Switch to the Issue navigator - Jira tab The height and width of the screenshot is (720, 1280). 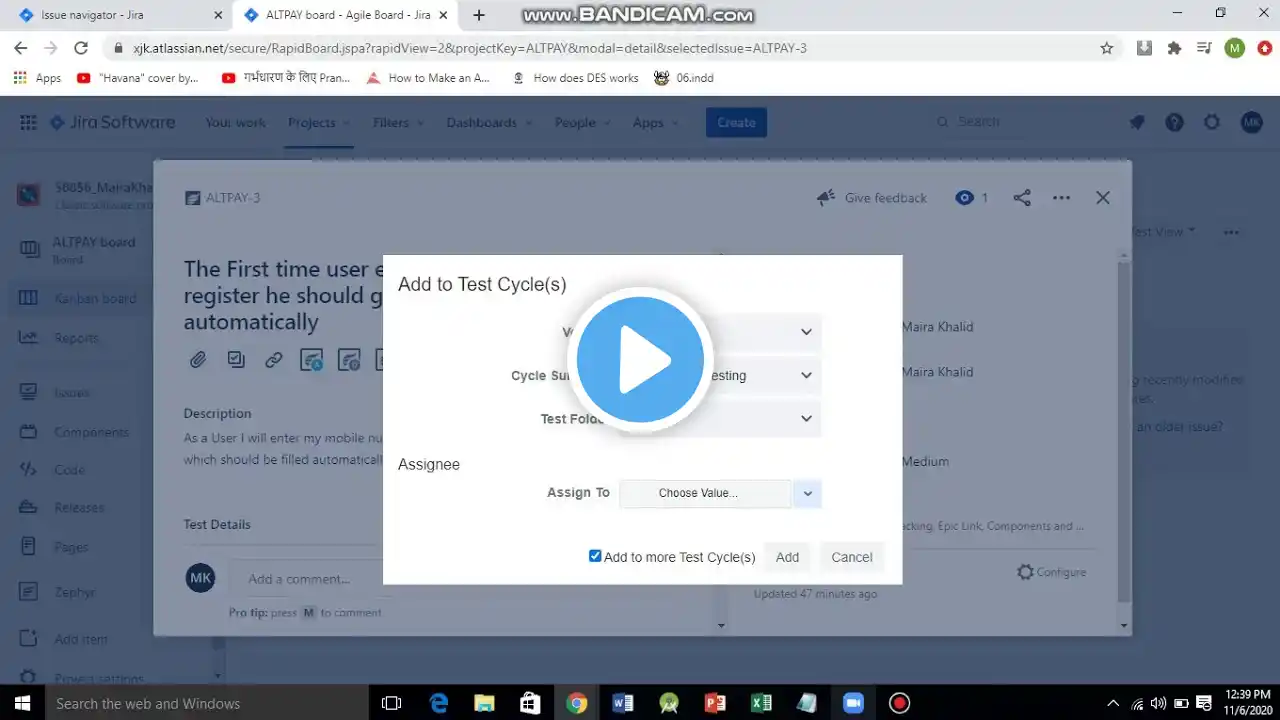(x=122, y=15)
